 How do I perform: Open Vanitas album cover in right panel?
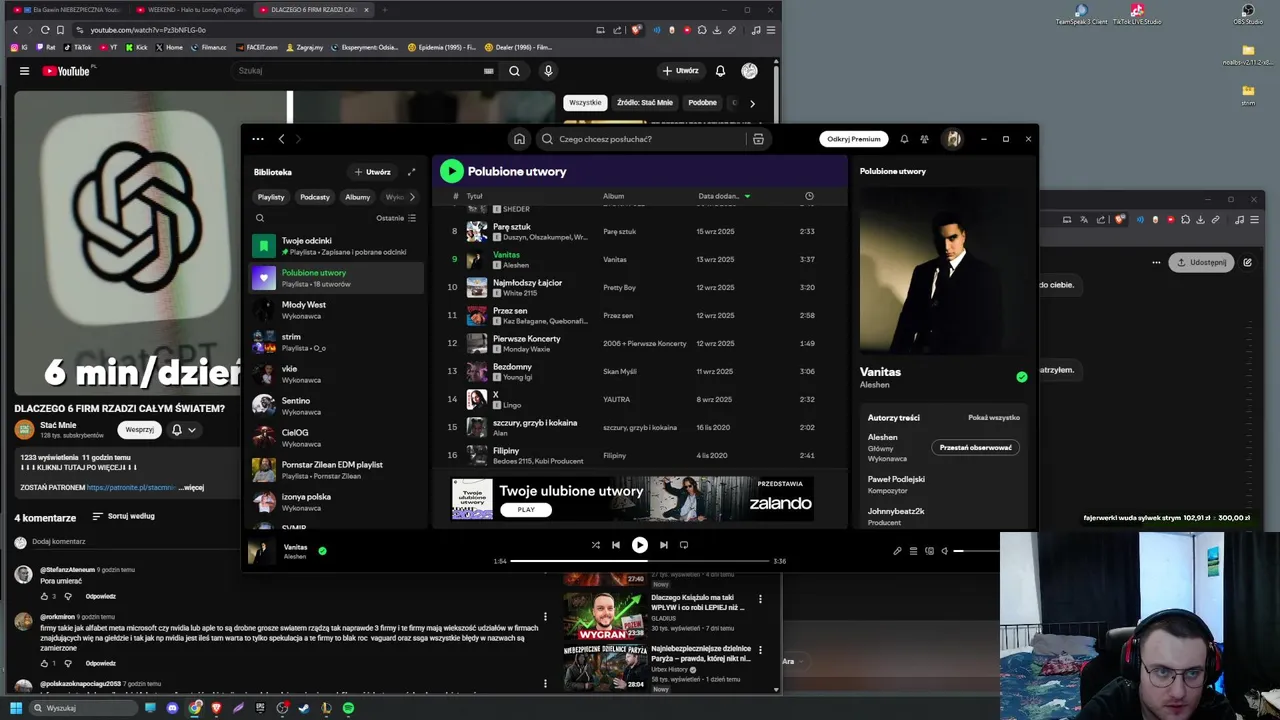[x=941, y=270]
